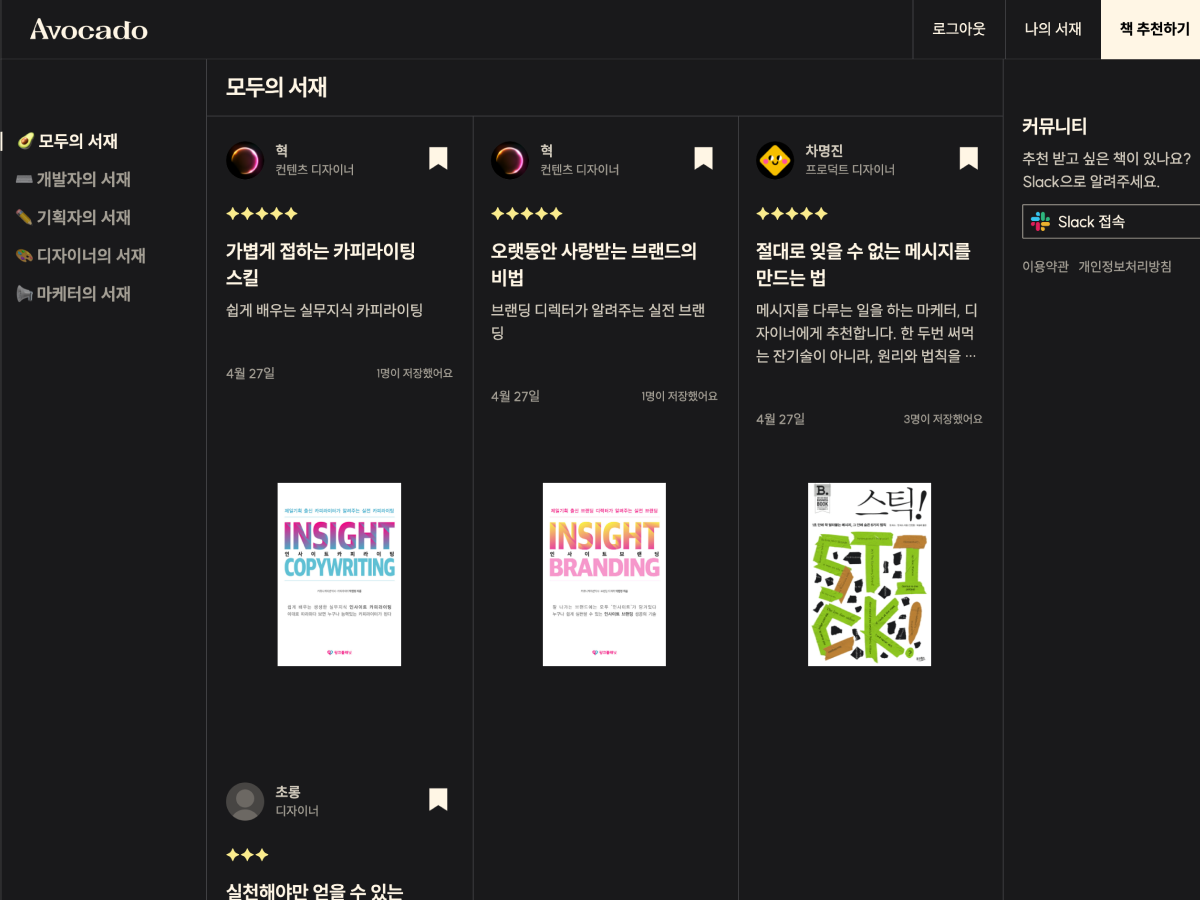
Task: Select 디자이너의 서재 category
Action: click(x=91, y=255)
